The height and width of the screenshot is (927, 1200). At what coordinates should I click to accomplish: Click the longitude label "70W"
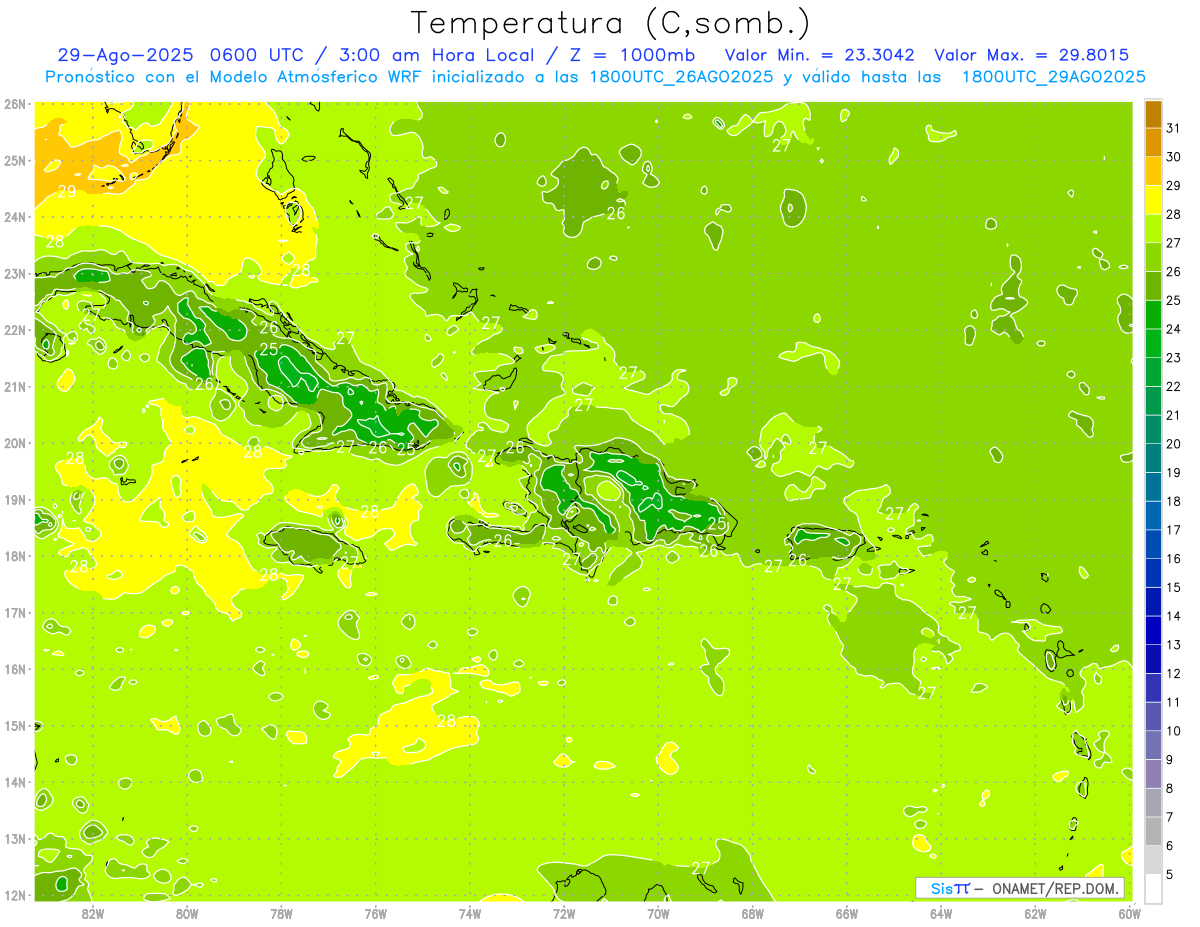pos(658,914)
